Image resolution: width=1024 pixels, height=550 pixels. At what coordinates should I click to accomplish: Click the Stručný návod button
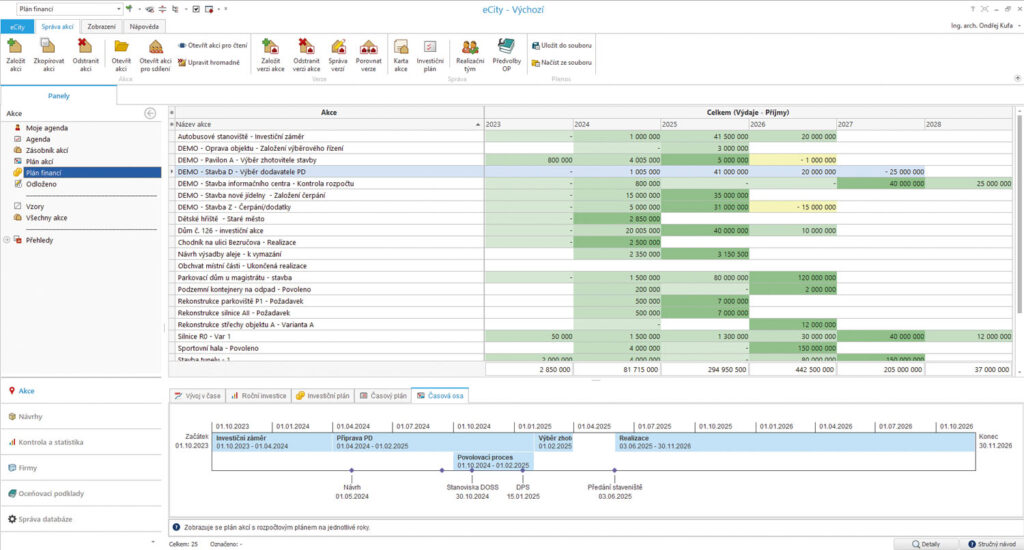[988, 543]
